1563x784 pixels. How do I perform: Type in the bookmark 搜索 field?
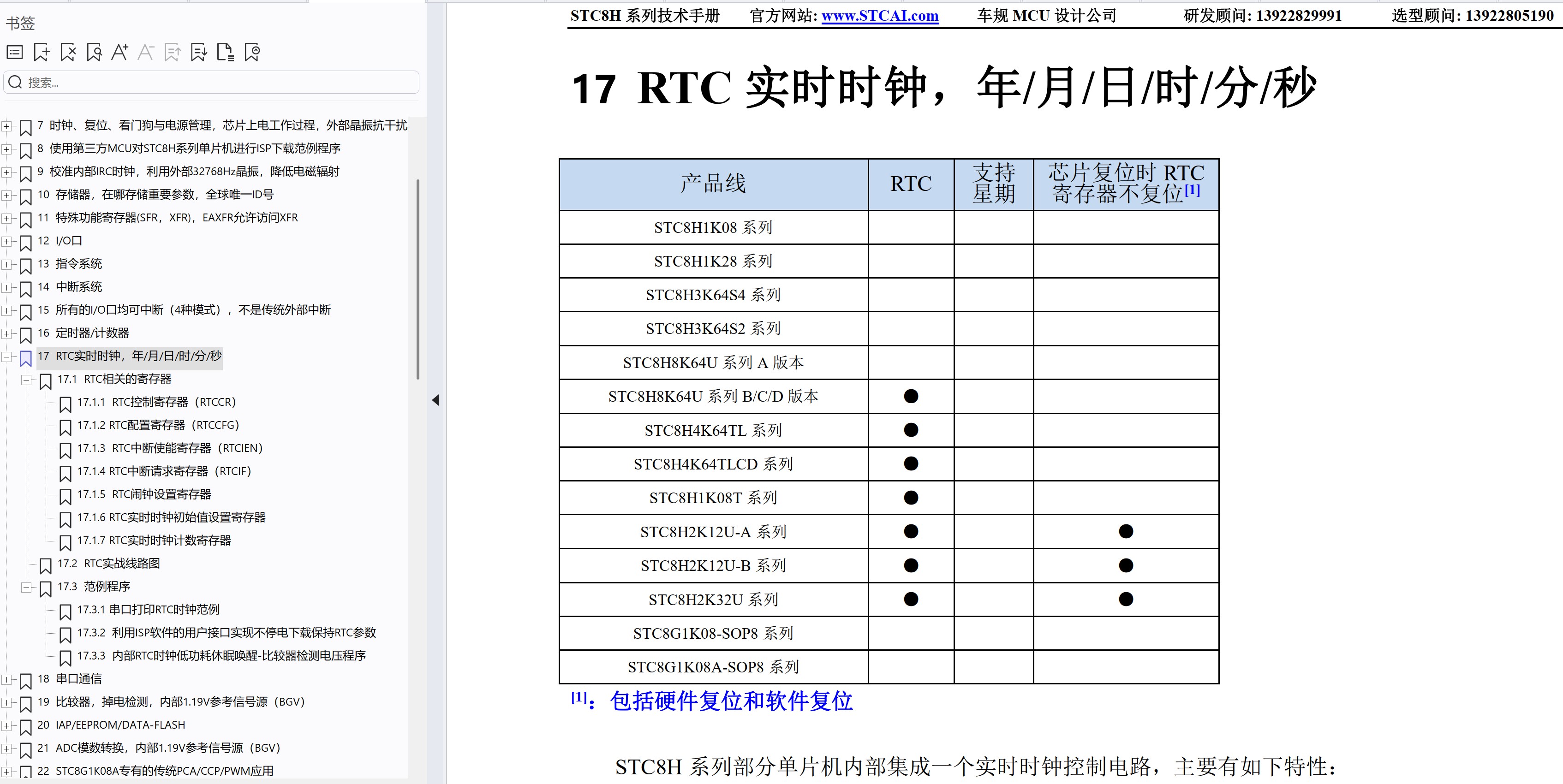[x=211, y=83]
